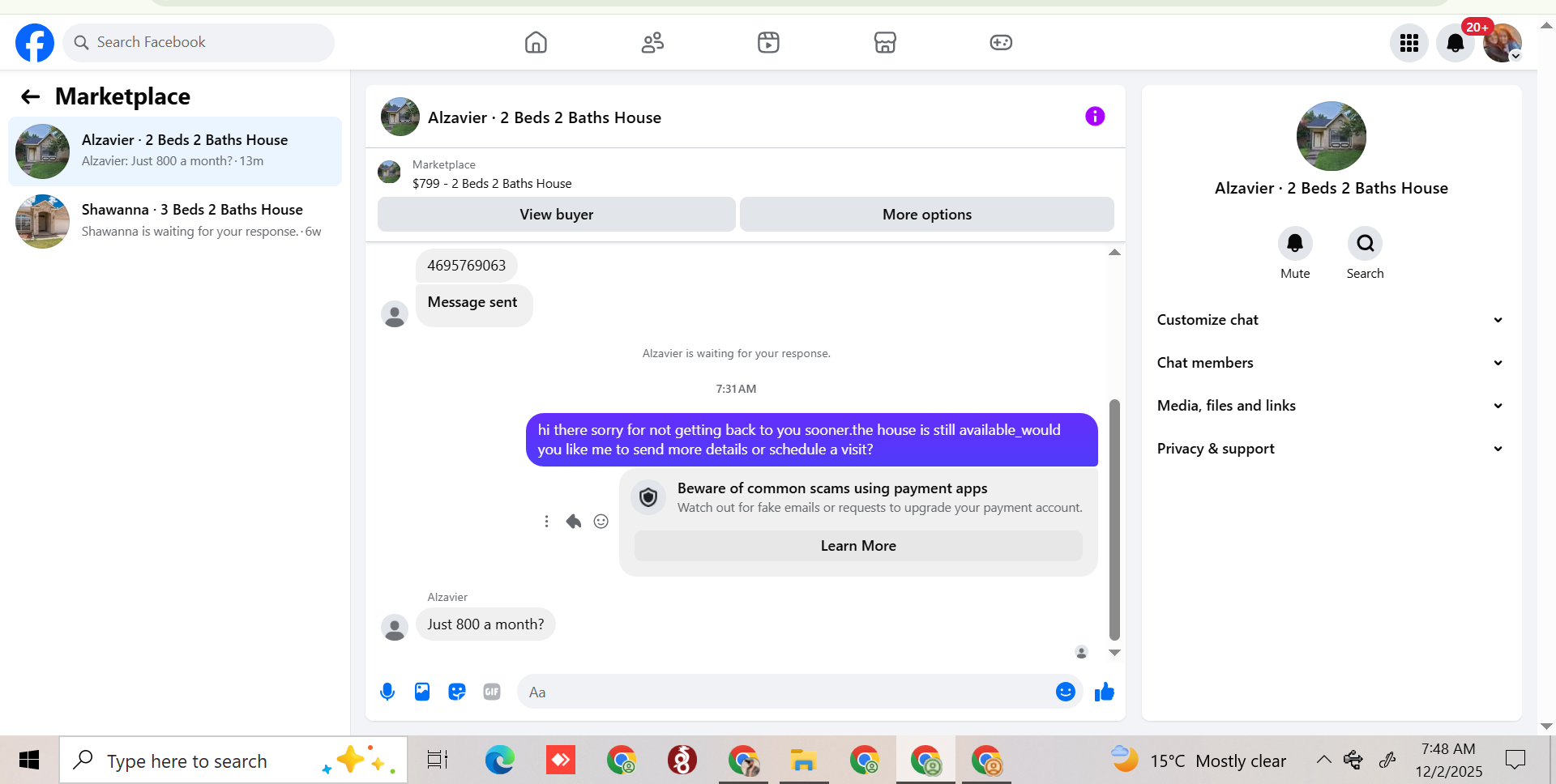The image size is (1556, 784).
Task: Open the grid menu icon
Action: [1409, 43]
